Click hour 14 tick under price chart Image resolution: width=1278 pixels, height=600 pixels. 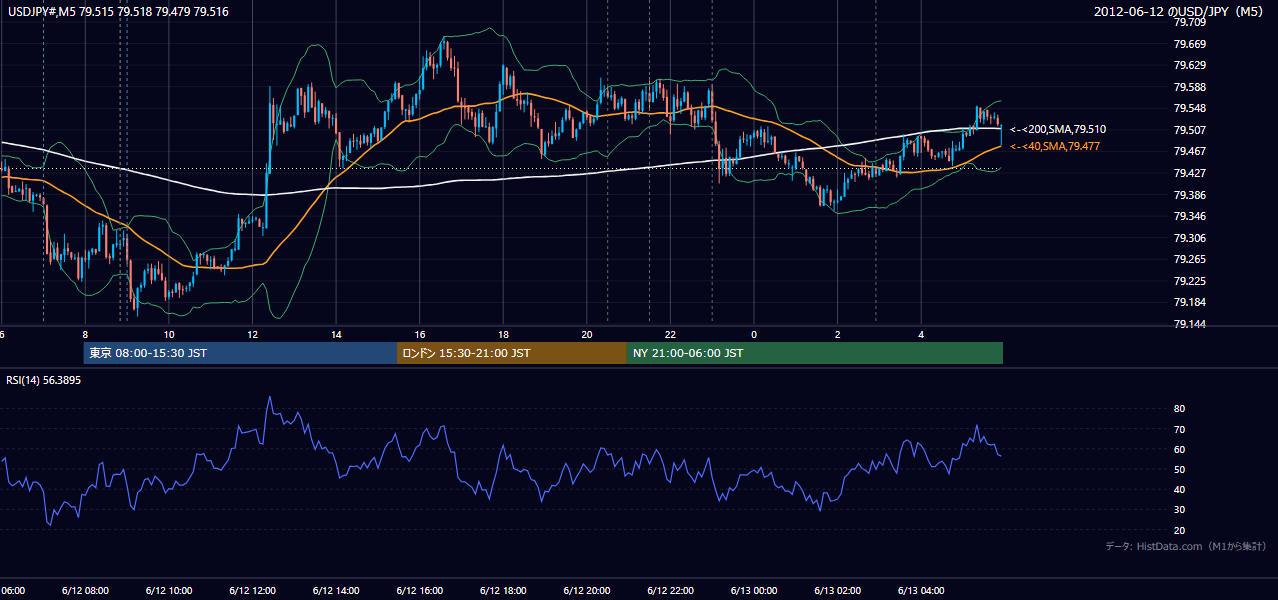(336, 334)
